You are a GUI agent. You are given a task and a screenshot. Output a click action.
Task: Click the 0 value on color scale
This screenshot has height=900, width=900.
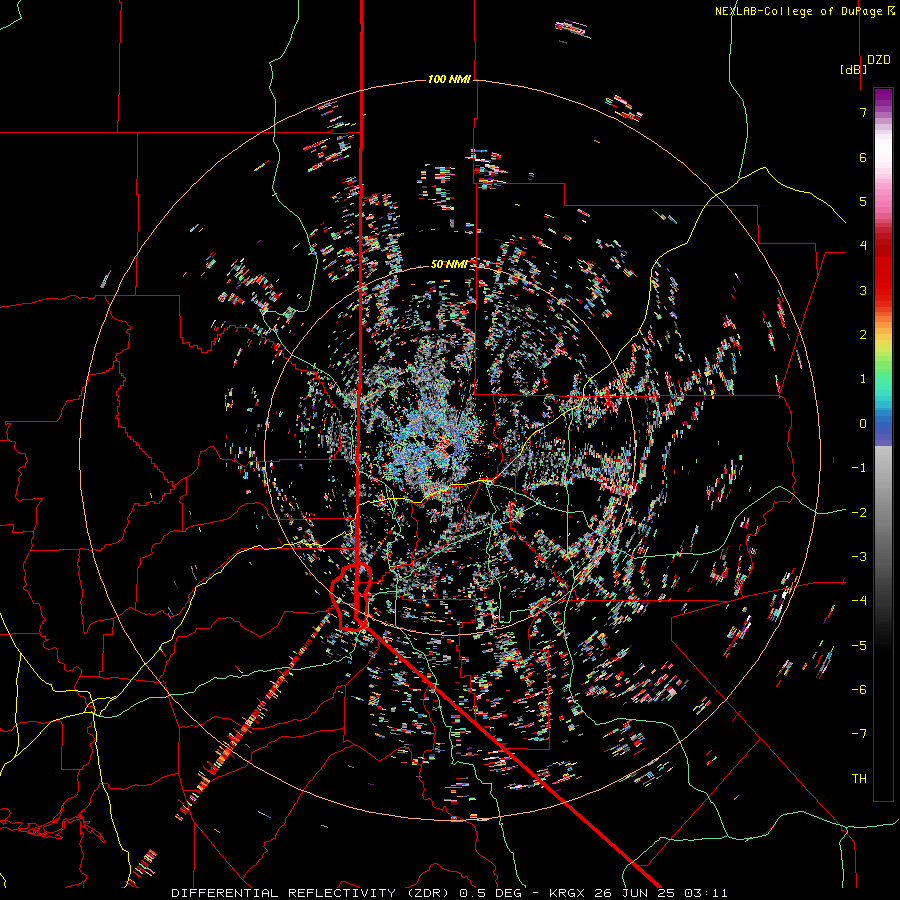pyautogui.click(x=863, y=424)
